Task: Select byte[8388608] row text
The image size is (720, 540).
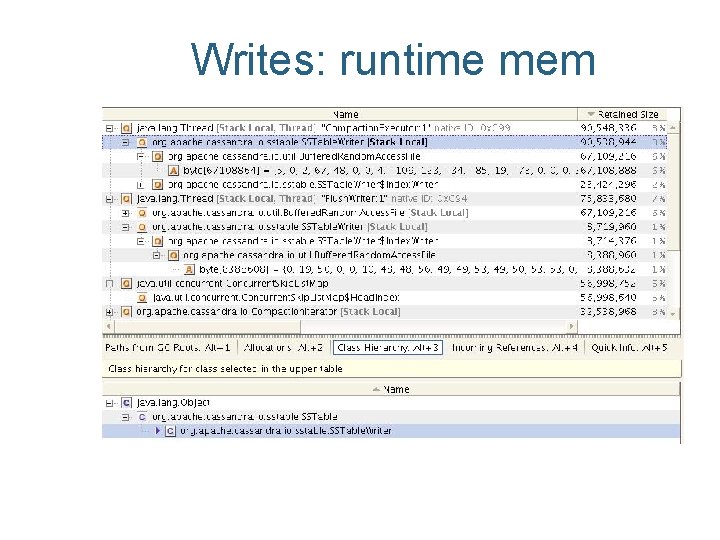Action: 388,270
